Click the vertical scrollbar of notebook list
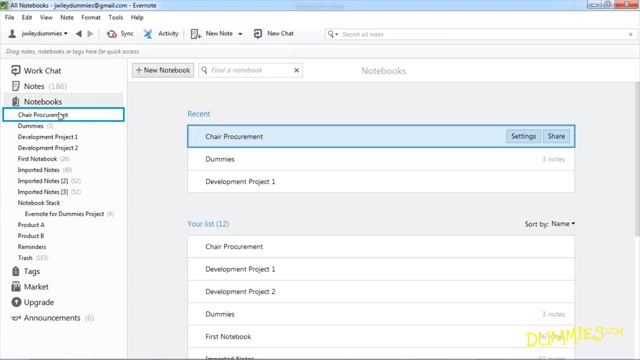The width and height of the screenshot is (640, 360). pos(637,159)
